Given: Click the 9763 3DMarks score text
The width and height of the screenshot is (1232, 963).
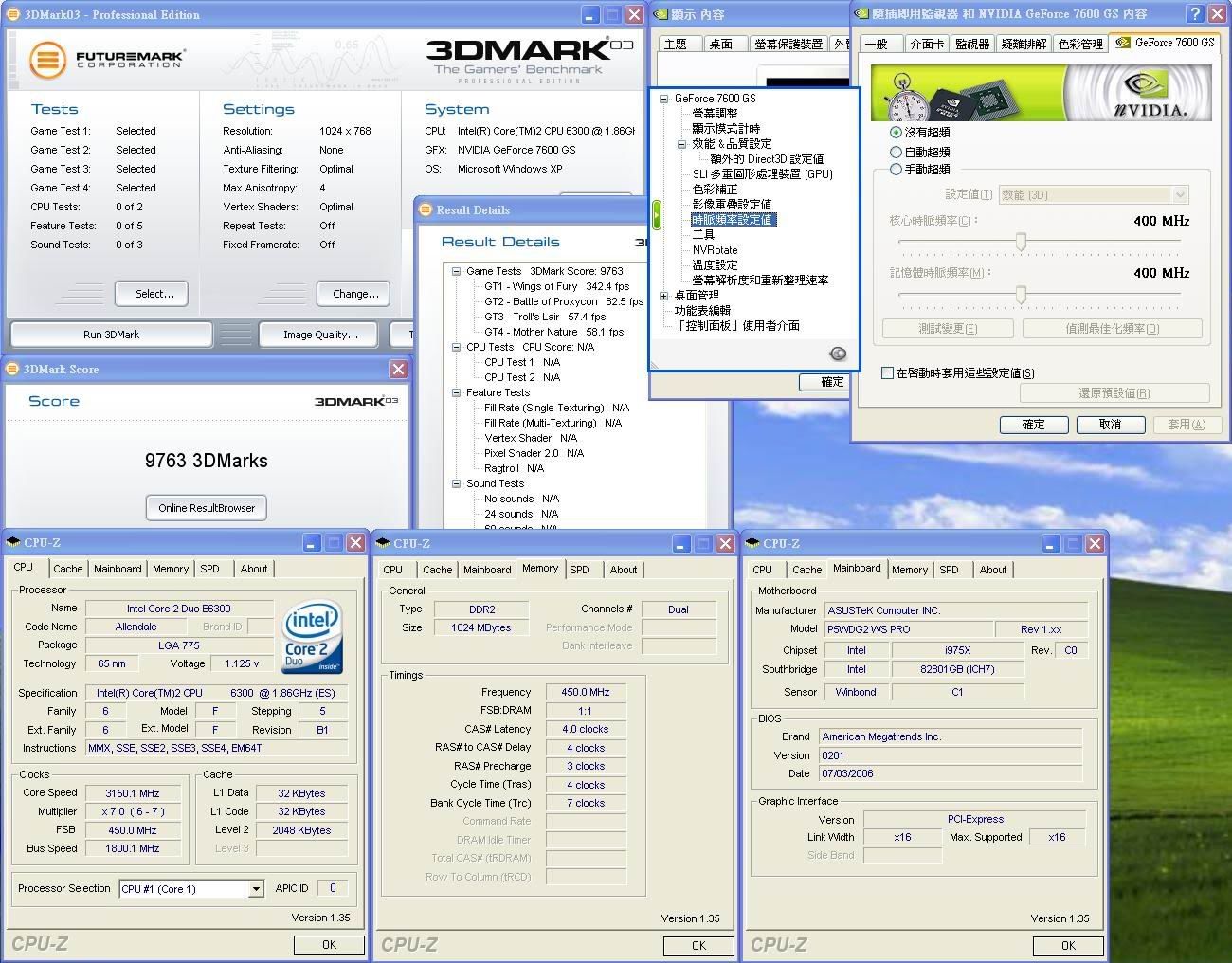Looking at the screenshot, I should pos(207,461).
